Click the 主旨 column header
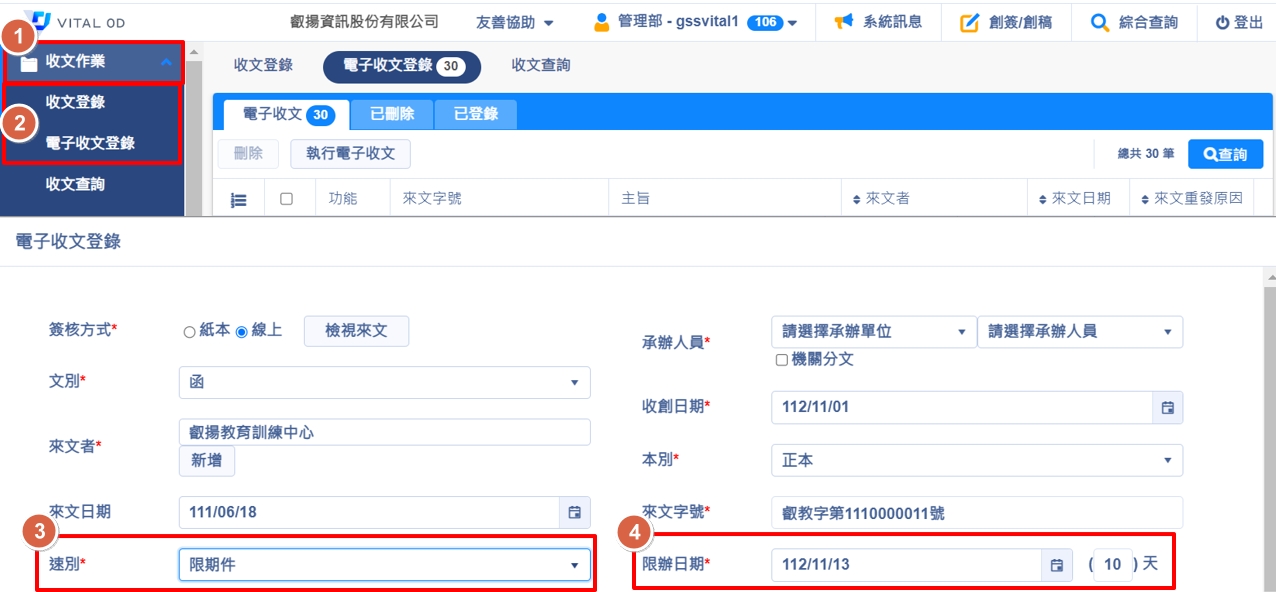The height and width of the screenshot is (592, 1276). point(636,199)
